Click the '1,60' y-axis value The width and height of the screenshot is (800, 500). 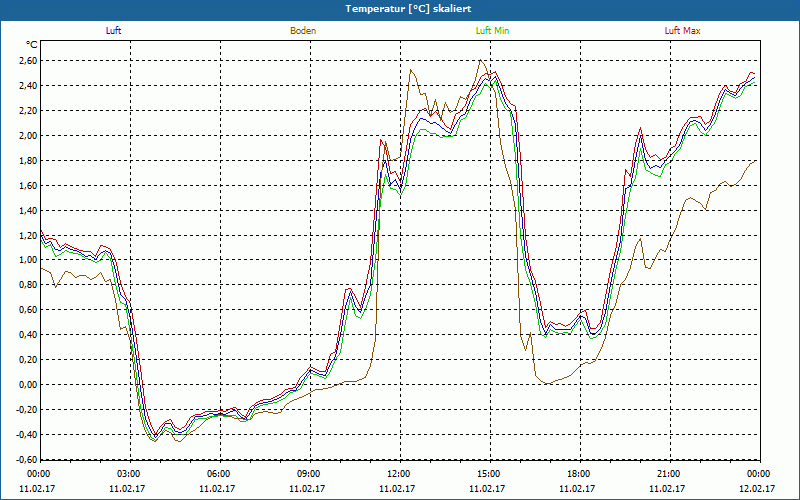click(x=29, y=186)
